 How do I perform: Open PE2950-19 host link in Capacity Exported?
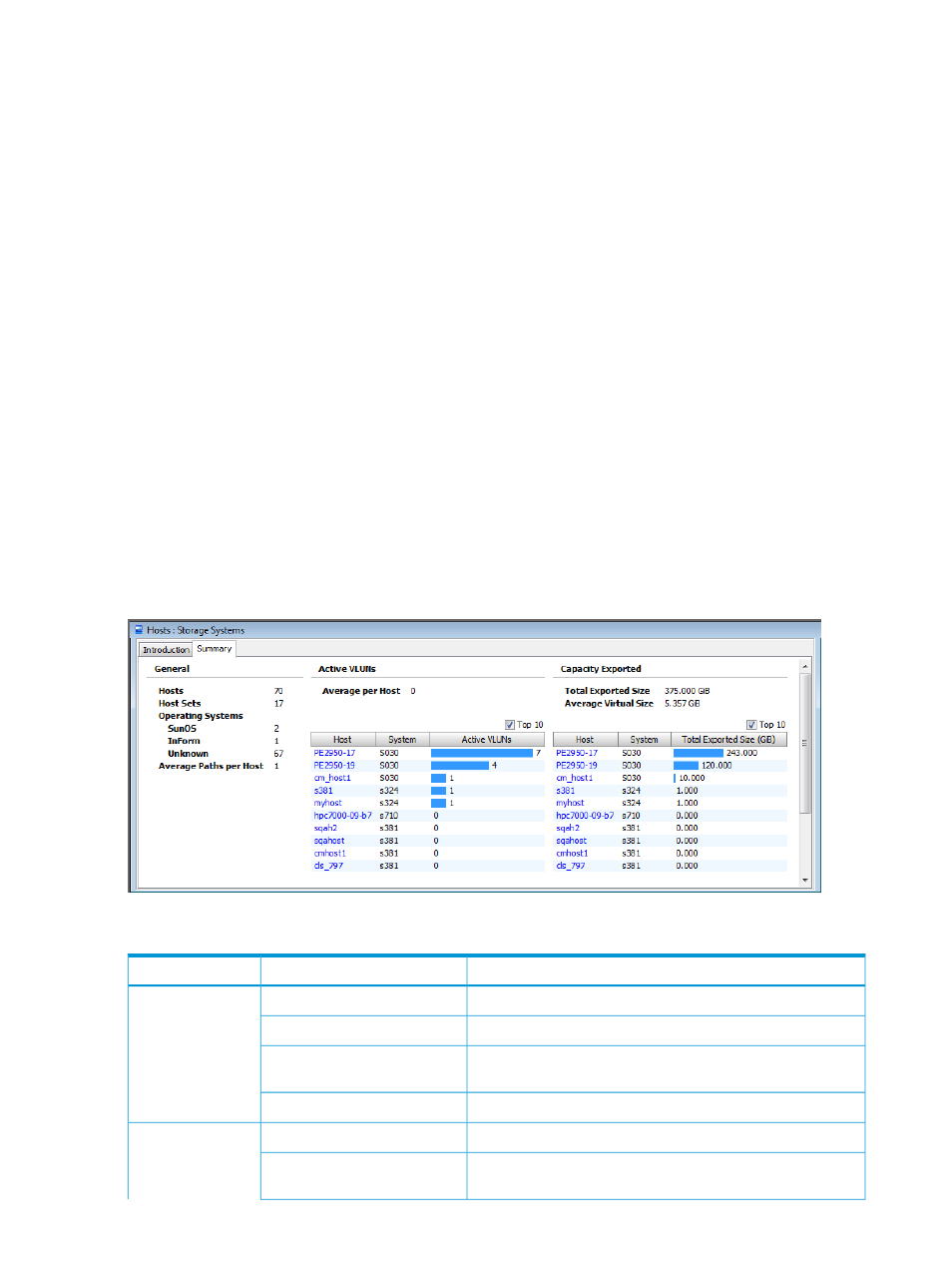(577, 766)
